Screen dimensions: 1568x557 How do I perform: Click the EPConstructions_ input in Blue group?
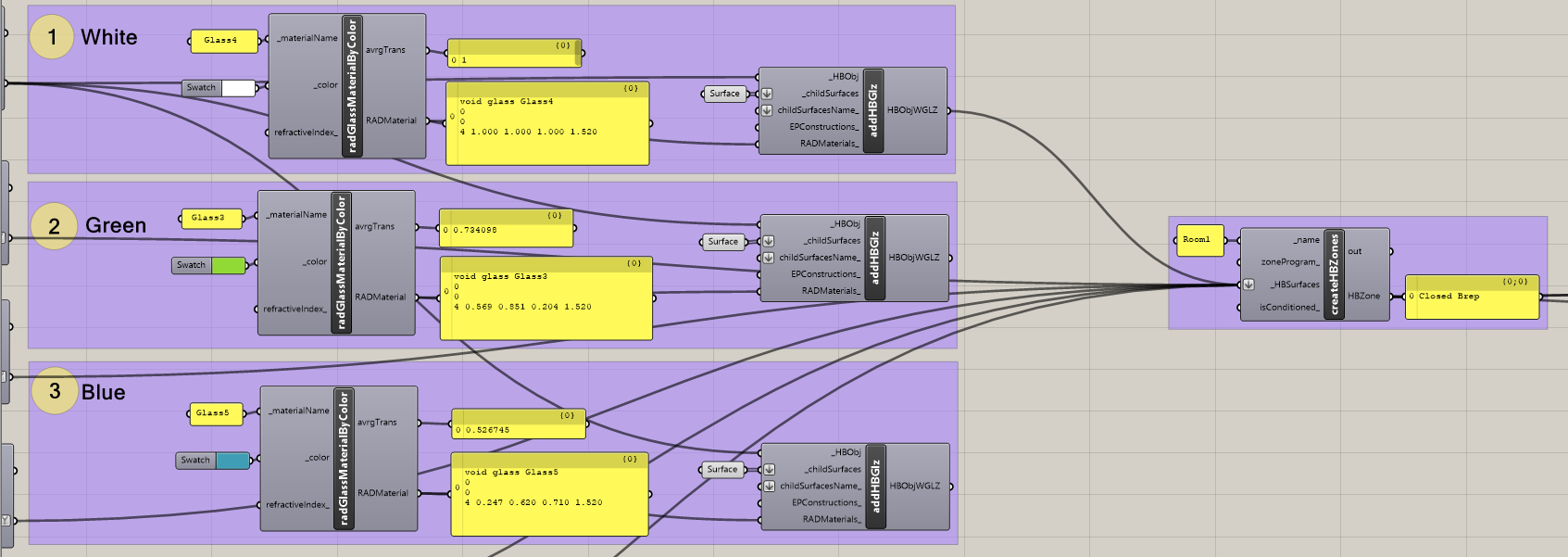click(825, 502)
